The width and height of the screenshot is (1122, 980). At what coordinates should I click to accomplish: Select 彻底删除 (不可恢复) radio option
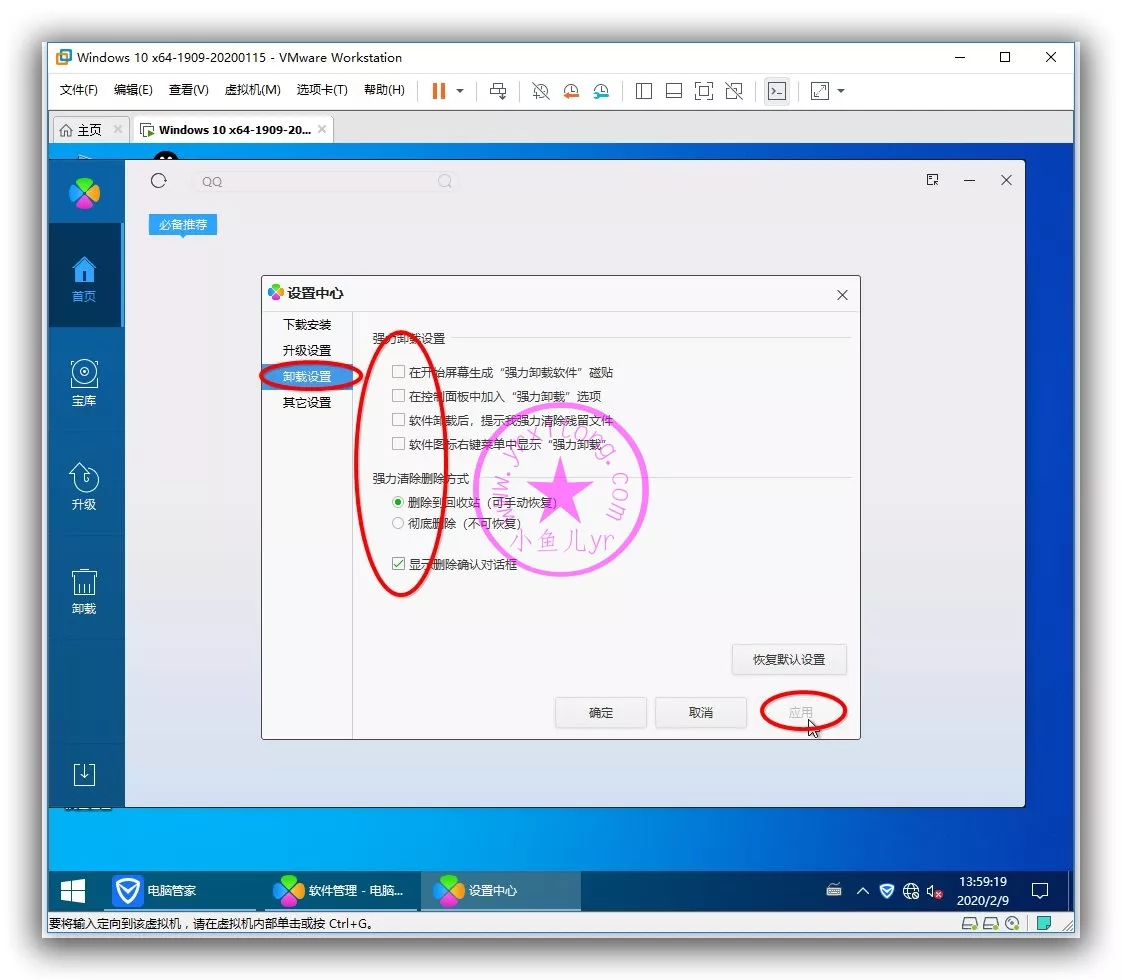(398, 523)
